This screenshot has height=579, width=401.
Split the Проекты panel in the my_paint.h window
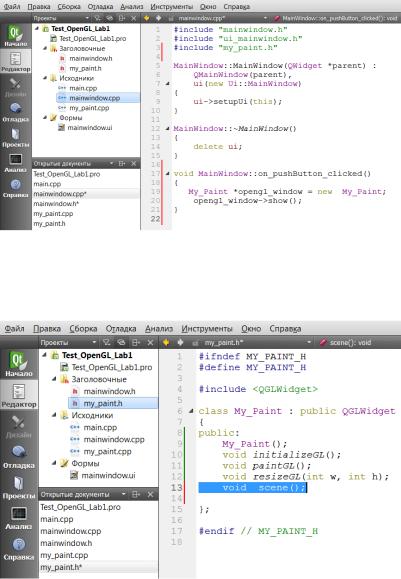click(x=136, y=343)
